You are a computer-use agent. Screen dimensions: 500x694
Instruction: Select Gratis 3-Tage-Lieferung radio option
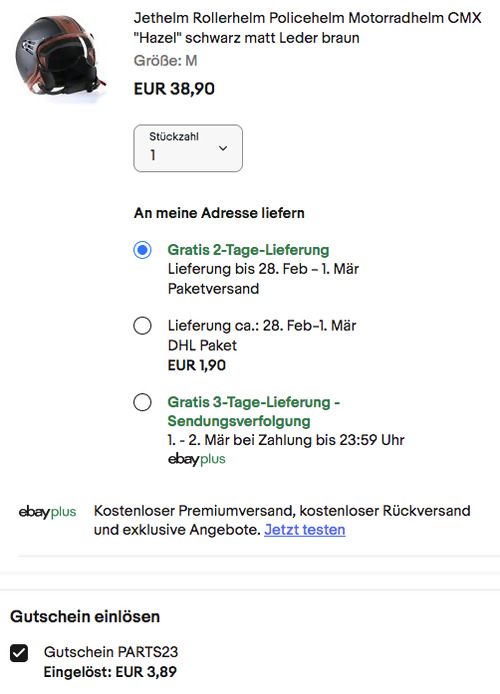tap(142, 402)
